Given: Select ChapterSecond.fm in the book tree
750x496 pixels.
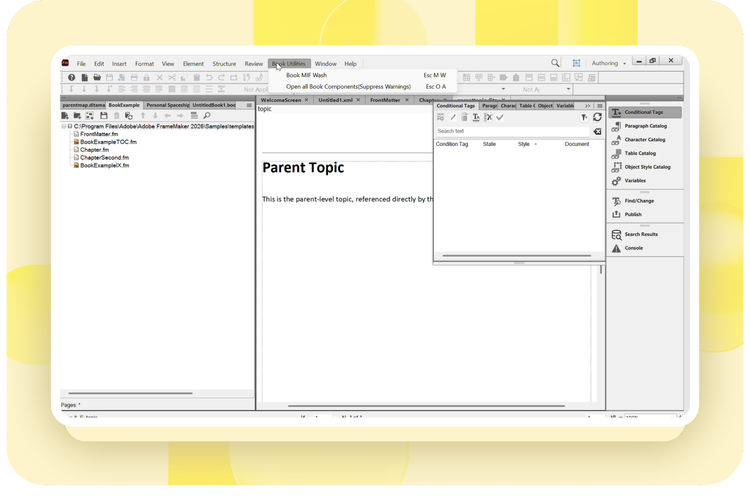Looking at the screenshot, I should click(104, 157).
